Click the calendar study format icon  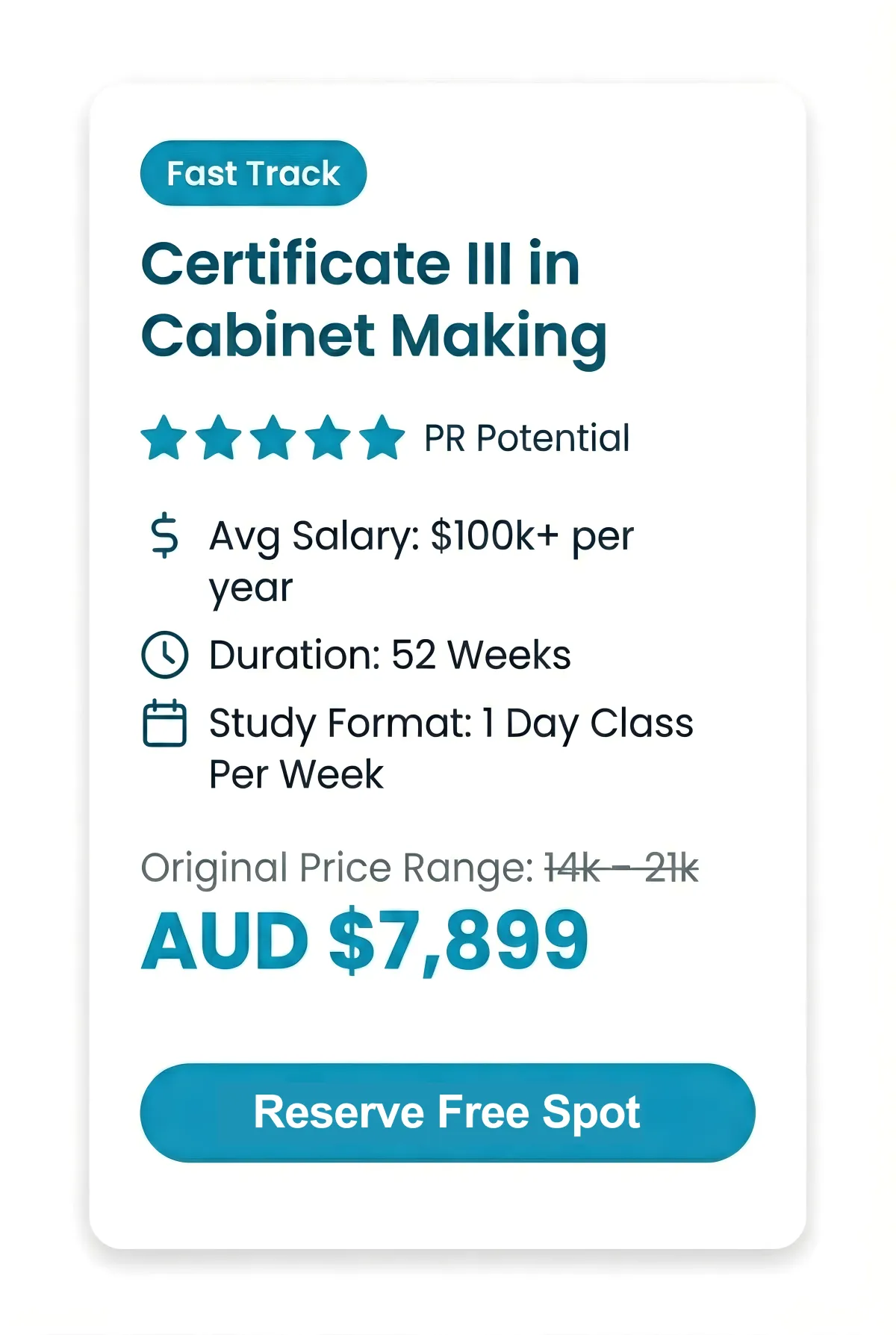click(x=164, y=723)
